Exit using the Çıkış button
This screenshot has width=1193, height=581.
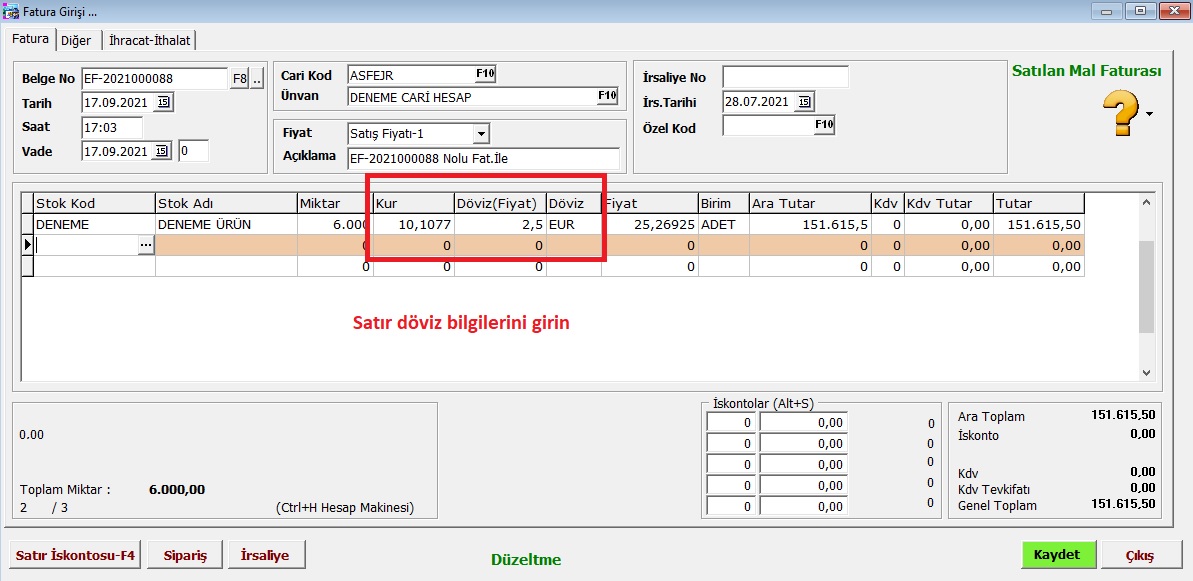click(x=1139, y=555)
